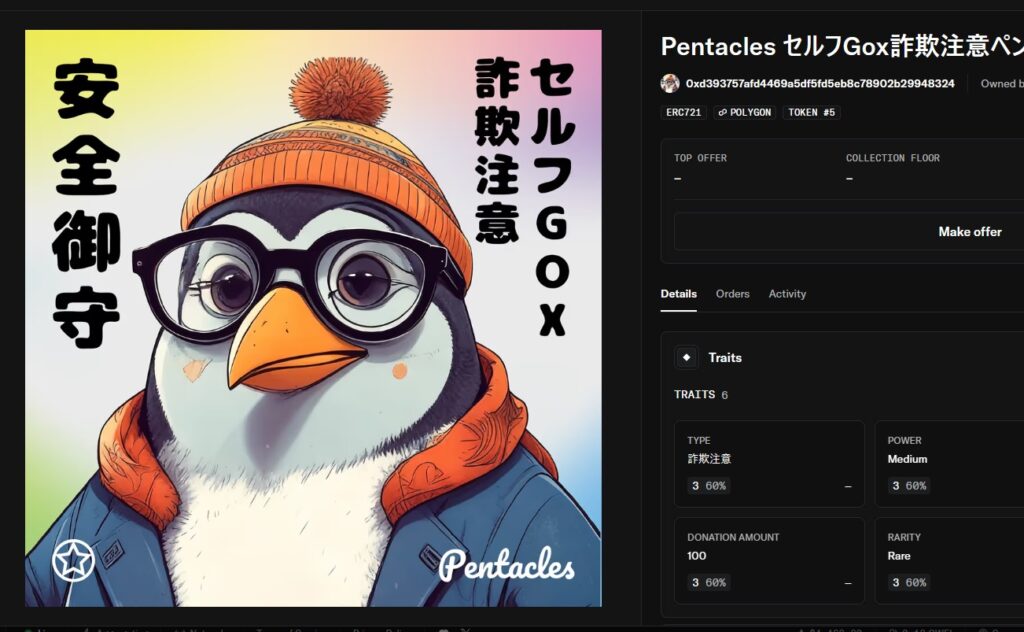
Task: Click the TOP OFFER value
Action: pos(677,178)
